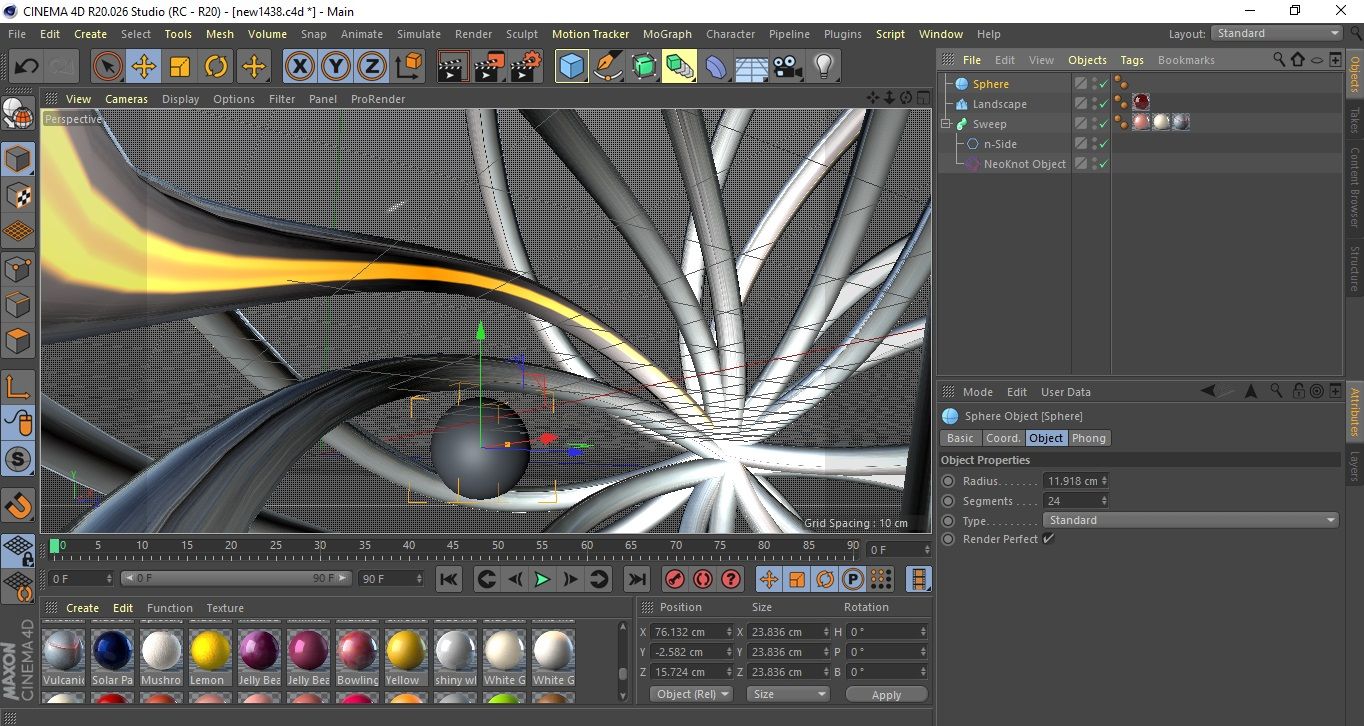Image resolution: width=1364 pixels, height=726 pixels.
Task: Toggle Render Perfect checkbox
Action: pos(1048,539)
